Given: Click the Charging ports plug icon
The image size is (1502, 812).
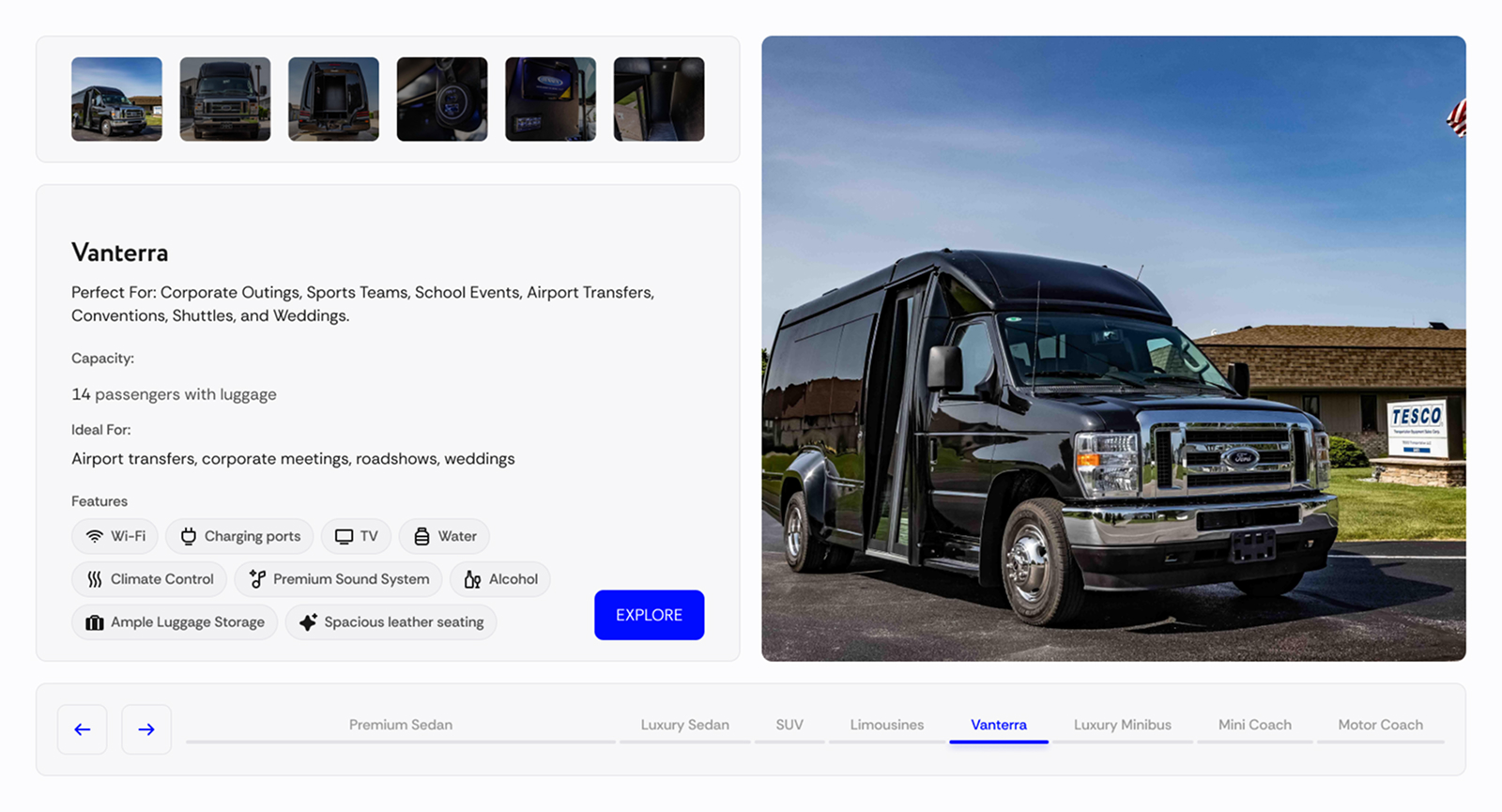Looking at the screenshot, I should [x=188, y=537].
